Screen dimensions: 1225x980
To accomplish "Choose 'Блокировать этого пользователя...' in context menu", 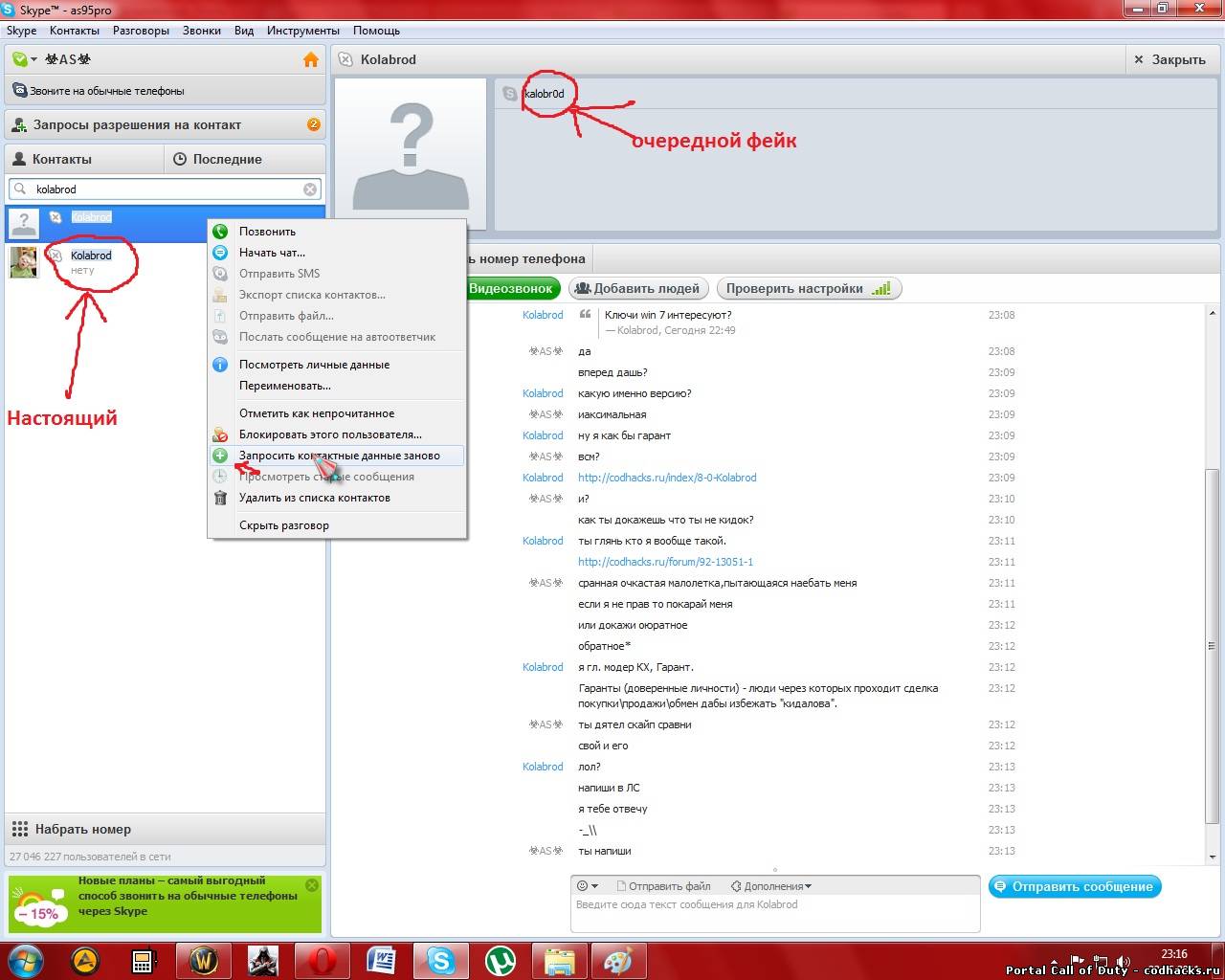I will click(x=338, y=434).
